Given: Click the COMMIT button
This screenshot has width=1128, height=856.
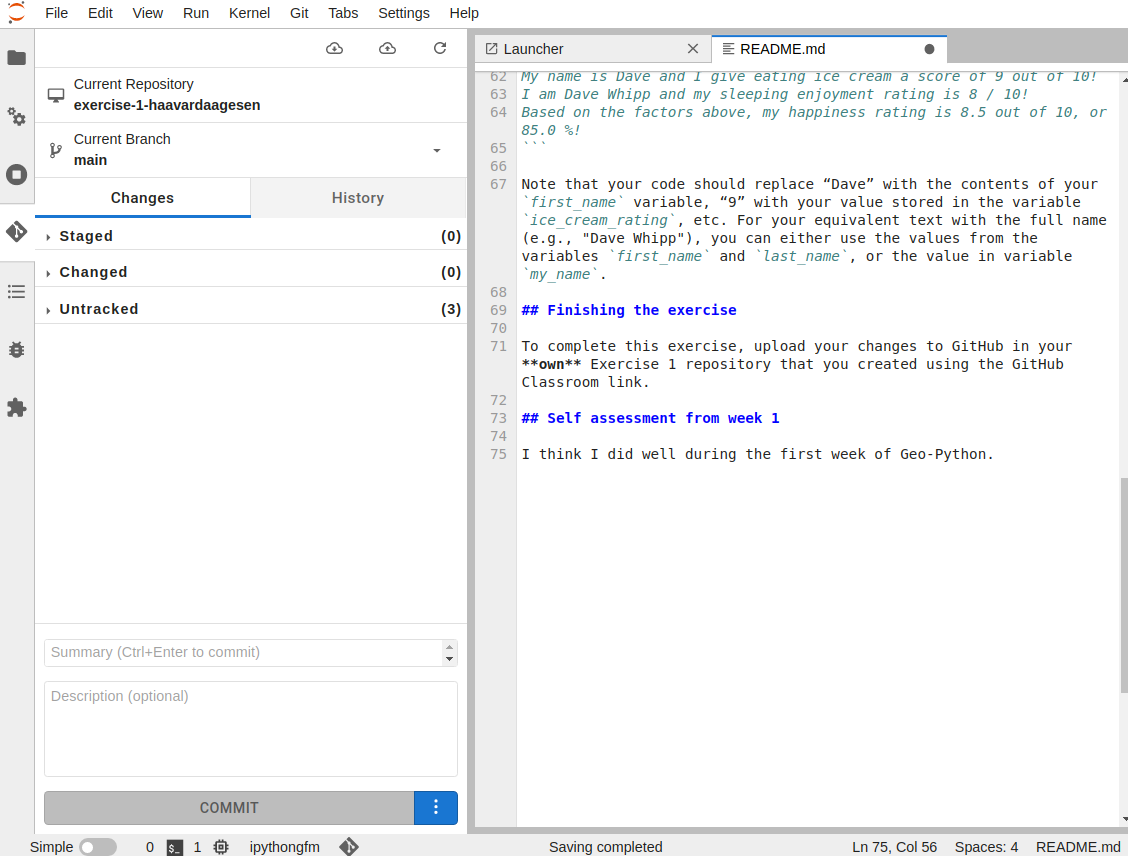Looking at the screenshot, I should point(229,808).
